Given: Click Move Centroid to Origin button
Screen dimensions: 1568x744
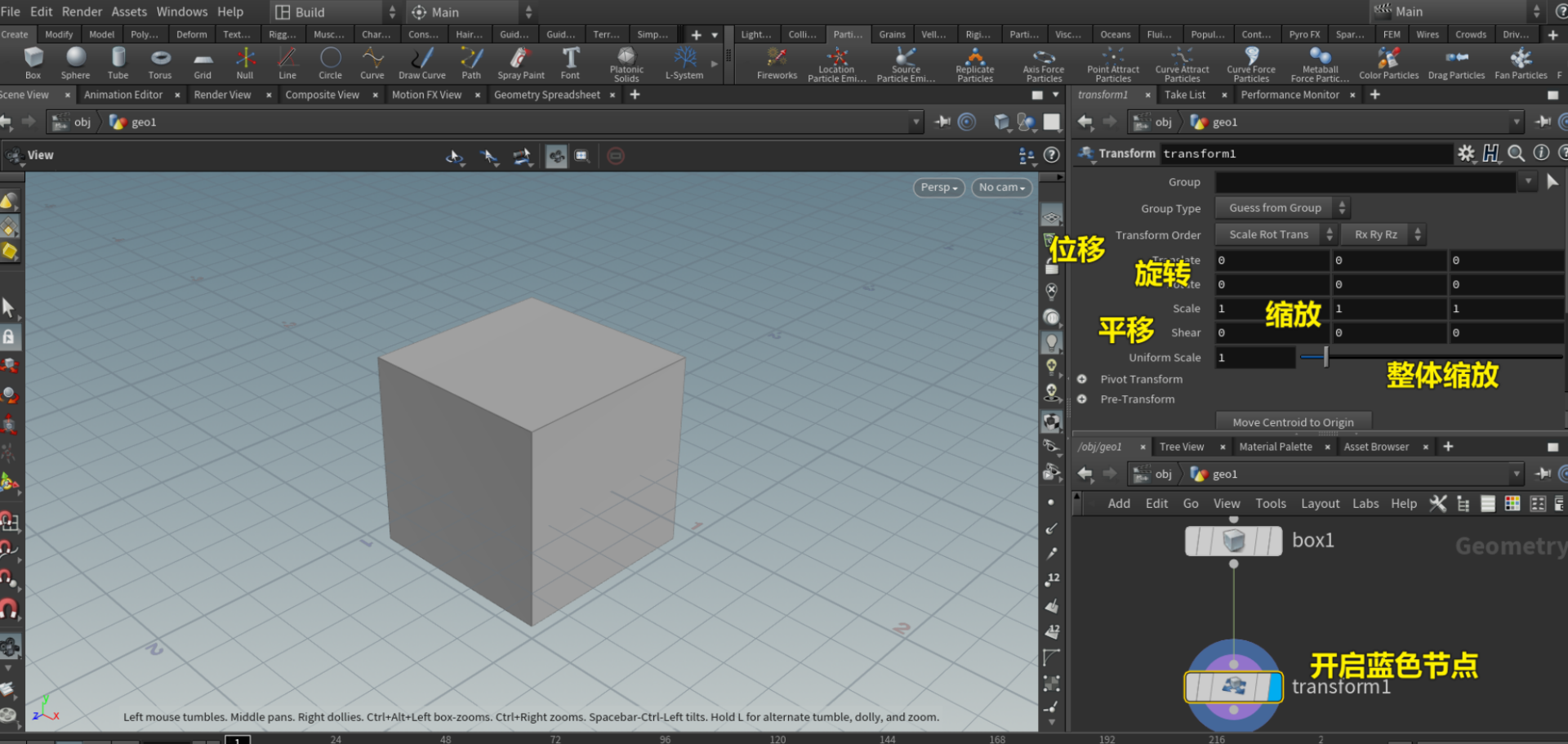Looking at the screenshot, I should tap(1294, 422).
